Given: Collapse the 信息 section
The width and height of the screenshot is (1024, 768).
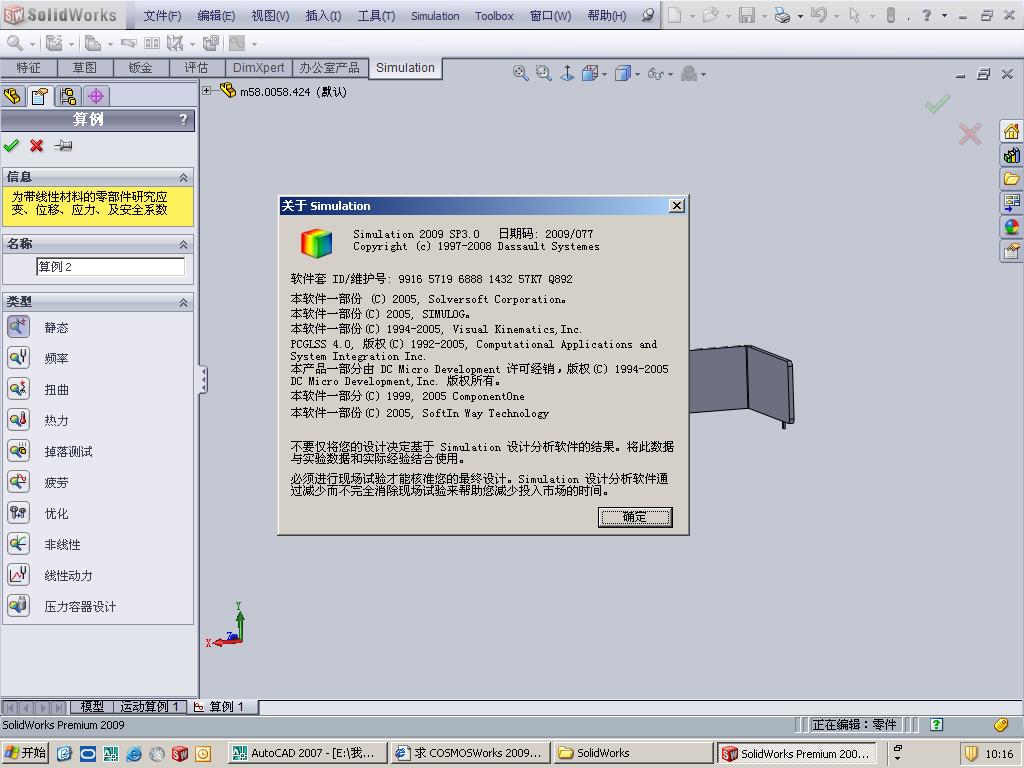Looking at the screenshot, I should tap(184, 178).
